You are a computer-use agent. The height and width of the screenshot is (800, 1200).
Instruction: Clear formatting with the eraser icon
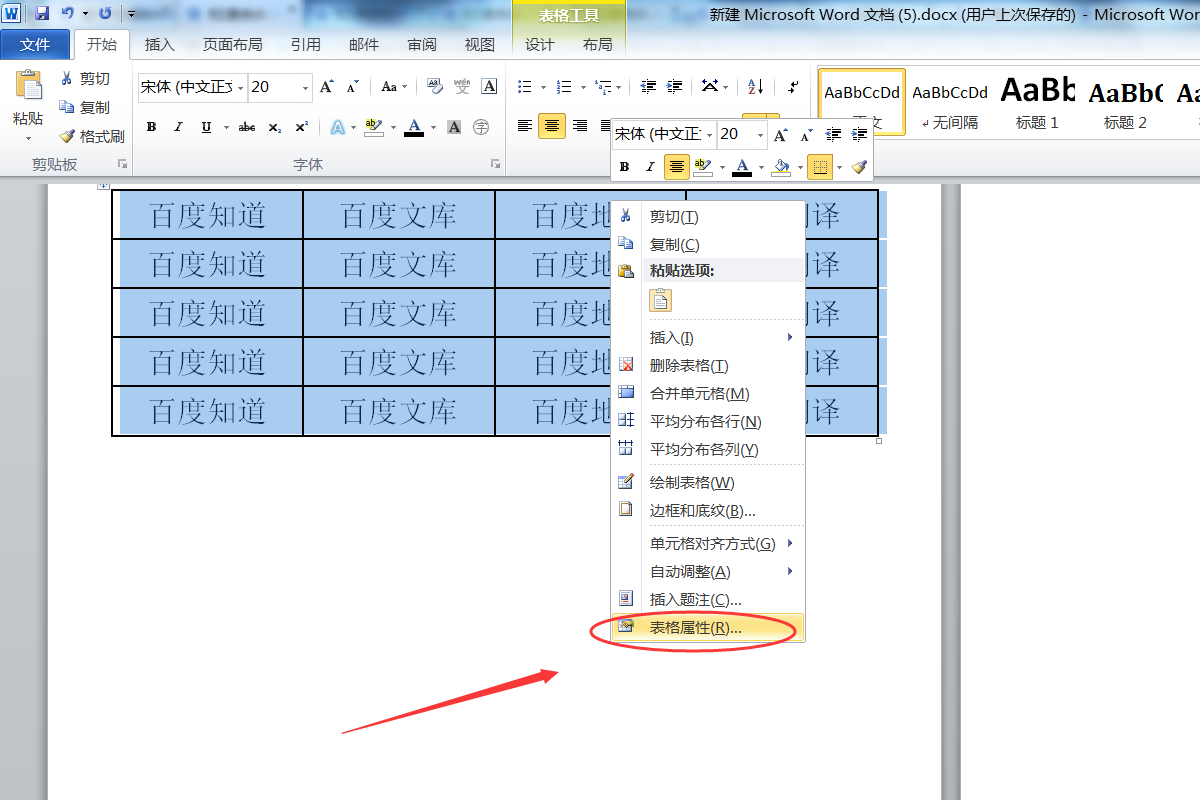click(435, 87)
